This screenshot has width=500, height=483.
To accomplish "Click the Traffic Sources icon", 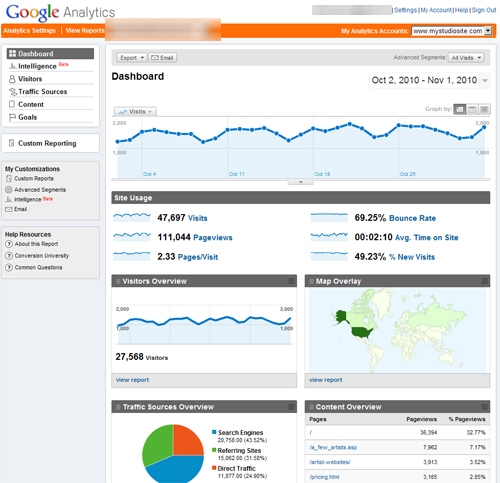I will click(x=12, y=92).
